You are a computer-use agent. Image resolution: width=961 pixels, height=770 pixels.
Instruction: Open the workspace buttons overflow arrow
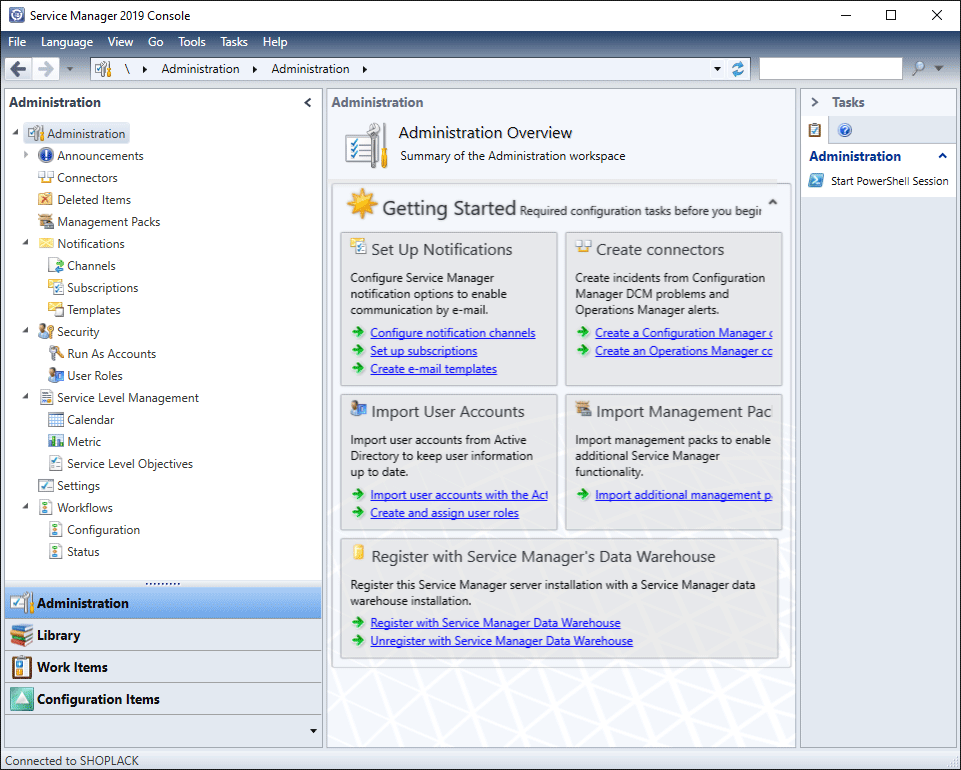pyautogui.click(x=313, y=731)
